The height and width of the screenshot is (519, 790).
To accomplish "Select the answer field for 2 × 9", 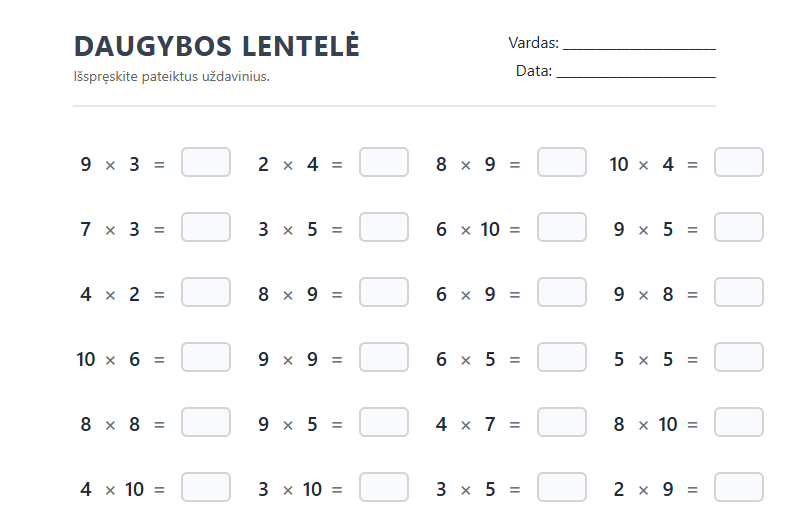I will [739, 488].
